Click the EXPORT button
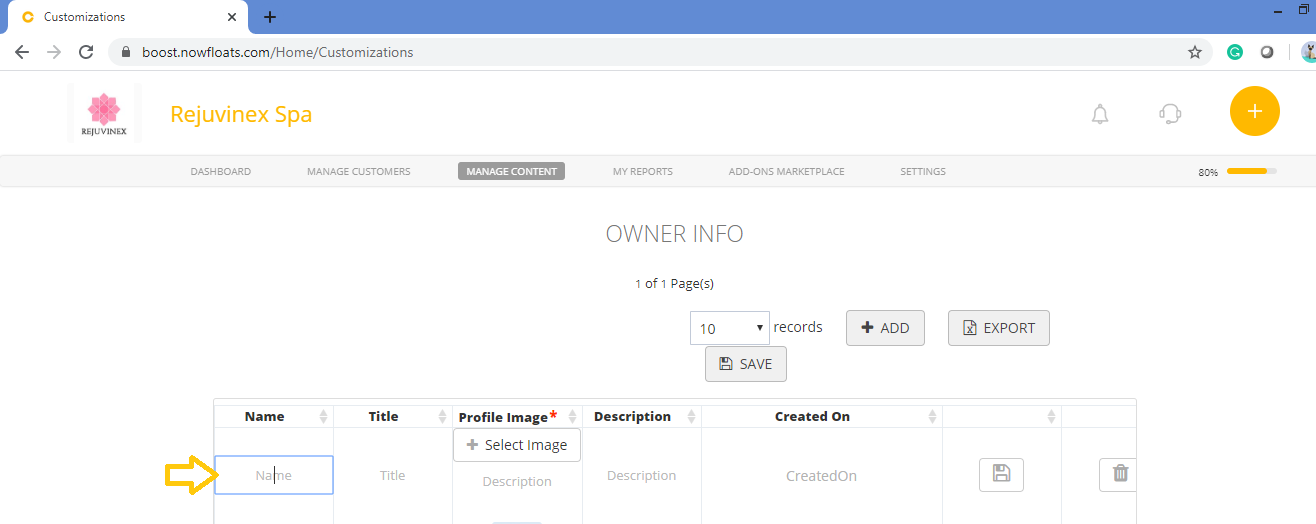This screenshot has height=524, width=1316. [x=999, y=328]
